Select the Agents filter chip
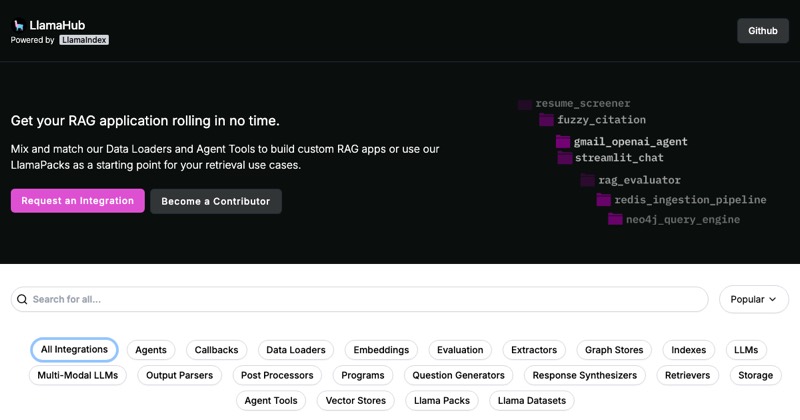Screen dimensions: 800x420 coord(151,350)
